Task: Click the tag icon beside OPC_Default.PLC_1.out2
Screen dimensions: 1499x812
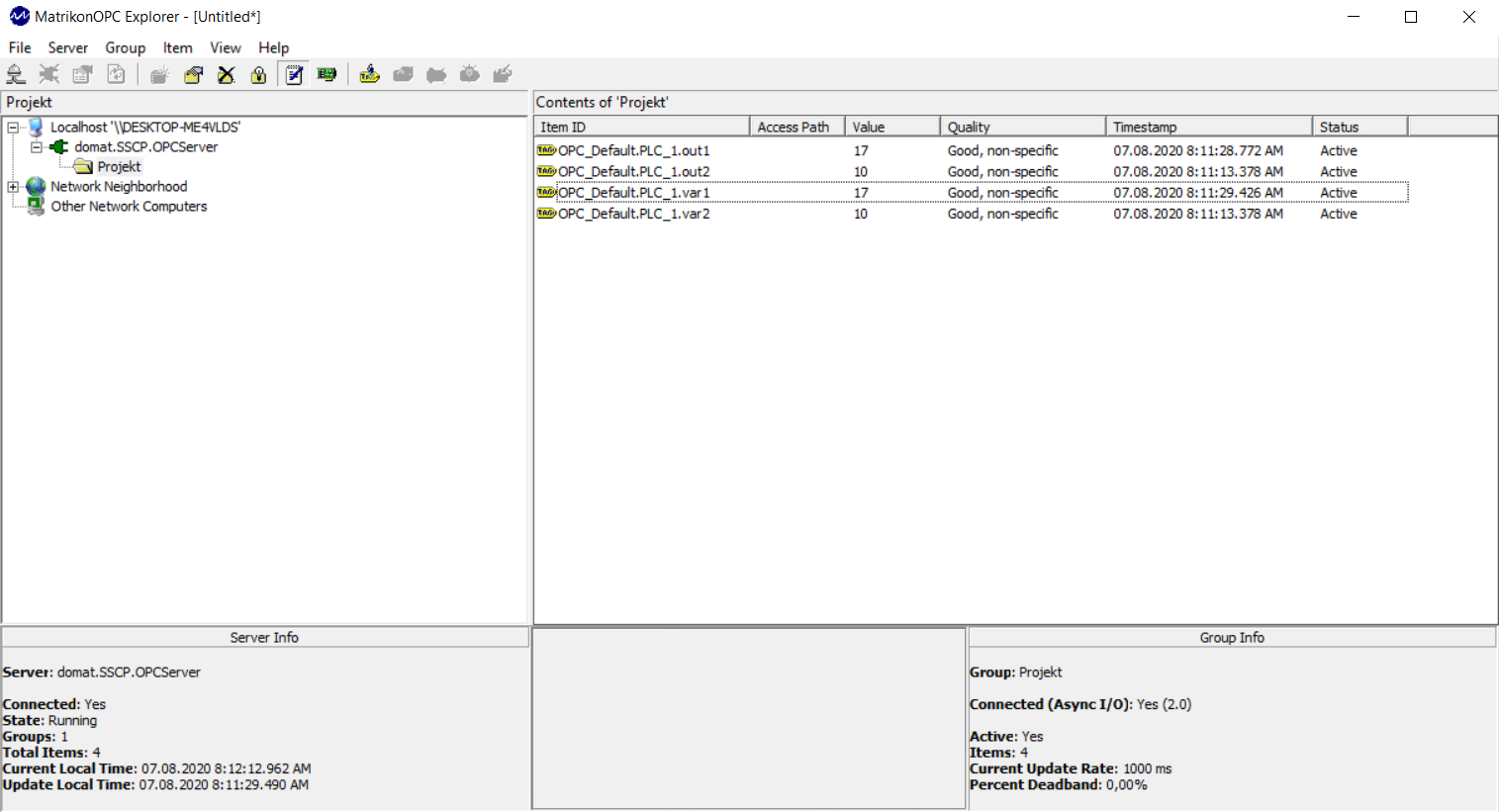Action: pos(546,171)
